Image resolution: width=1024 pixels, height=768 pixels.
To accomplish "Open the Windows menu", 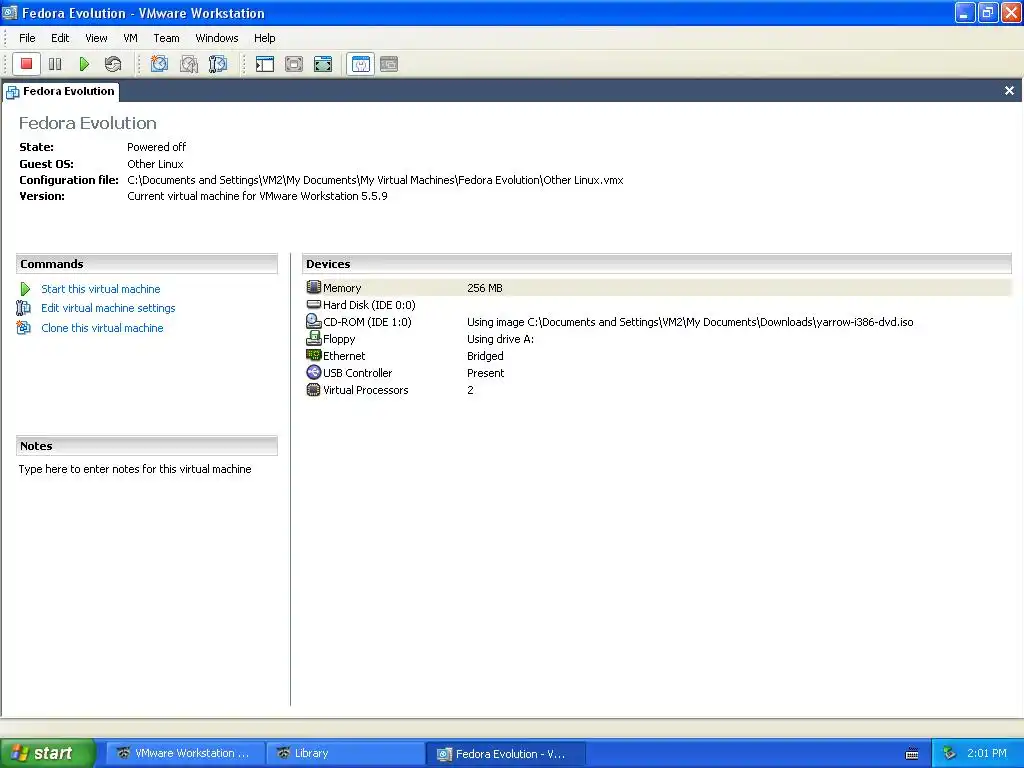I will (x=217, y=38).
